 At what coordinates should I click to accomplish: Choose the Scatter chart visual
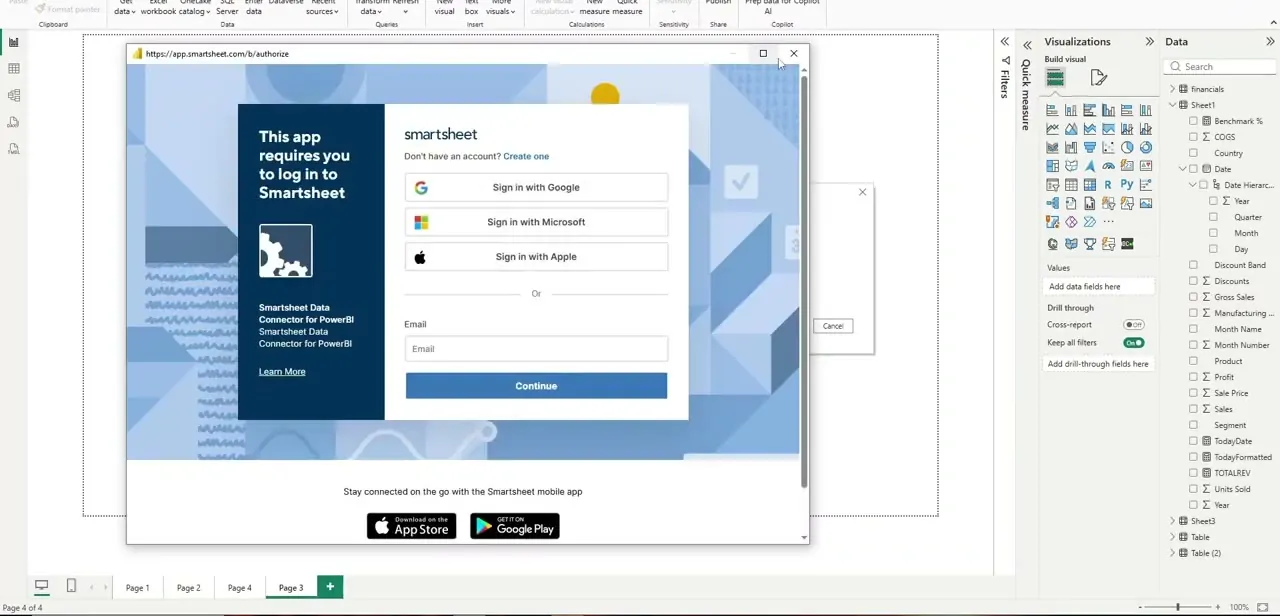click(1108, 147)
